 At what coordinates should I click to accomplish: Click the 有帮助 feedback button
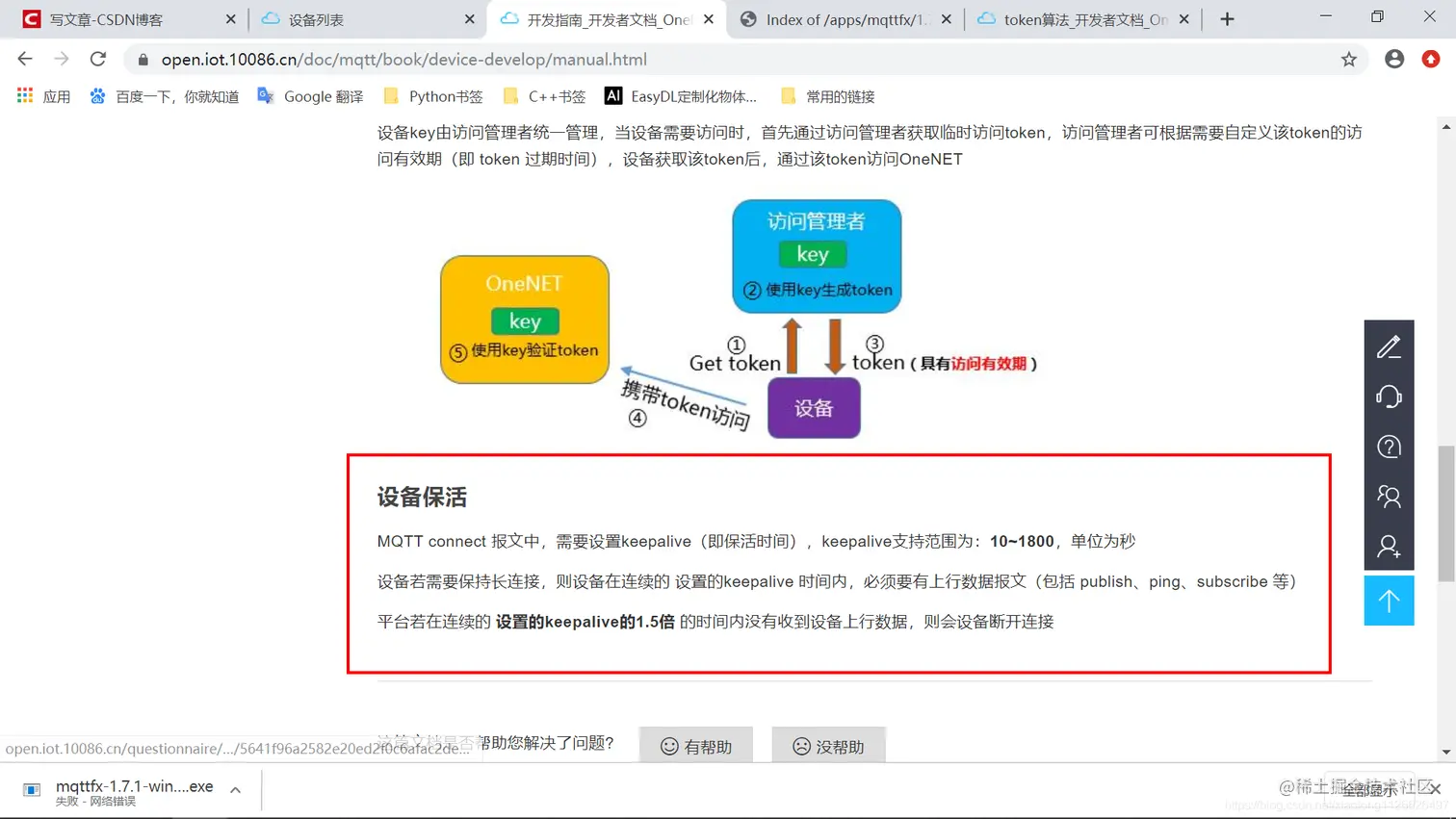tap(696, 746)
